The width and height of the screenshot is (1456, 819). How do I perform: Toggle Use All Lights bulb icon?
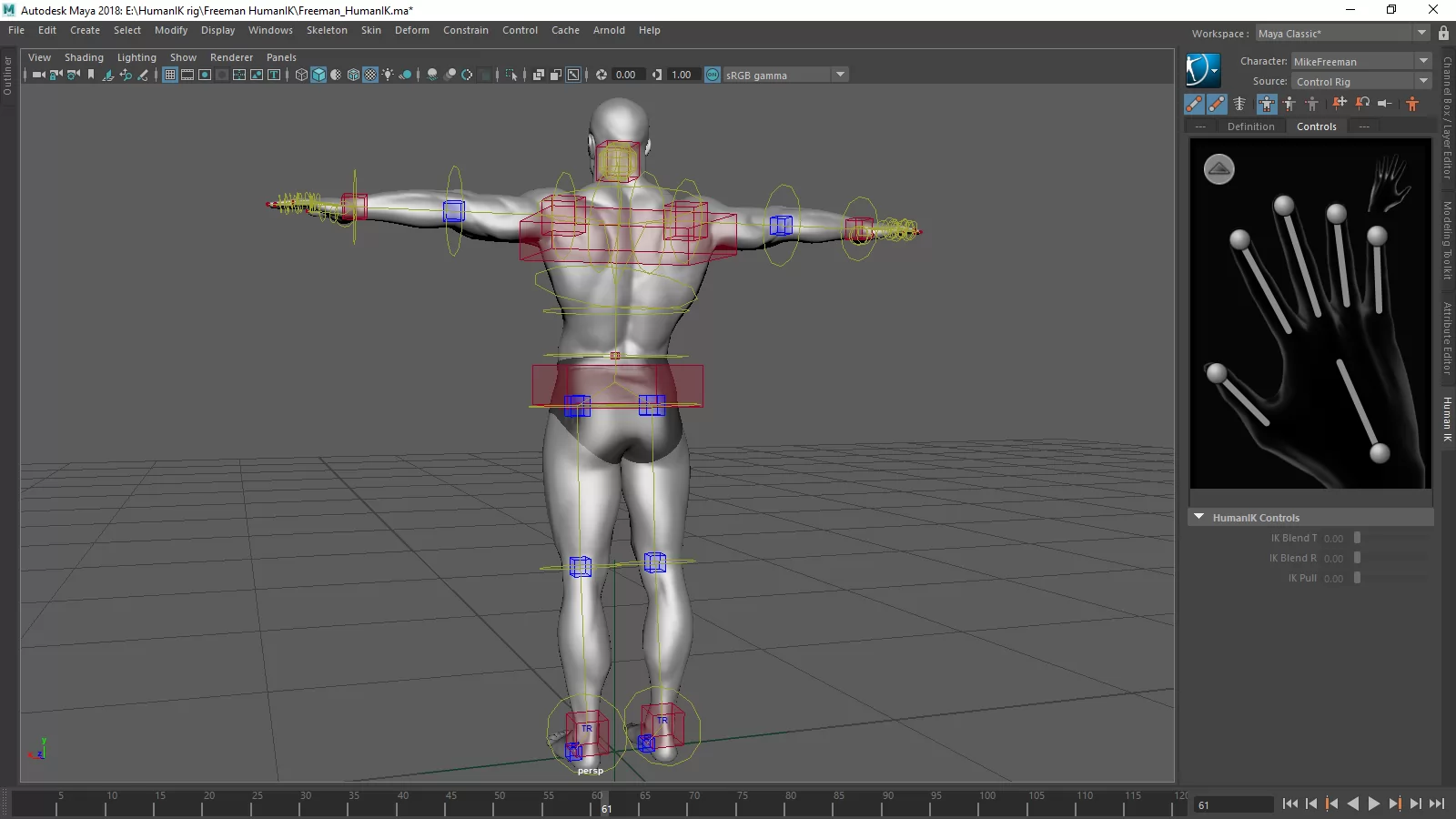point(388,75)
